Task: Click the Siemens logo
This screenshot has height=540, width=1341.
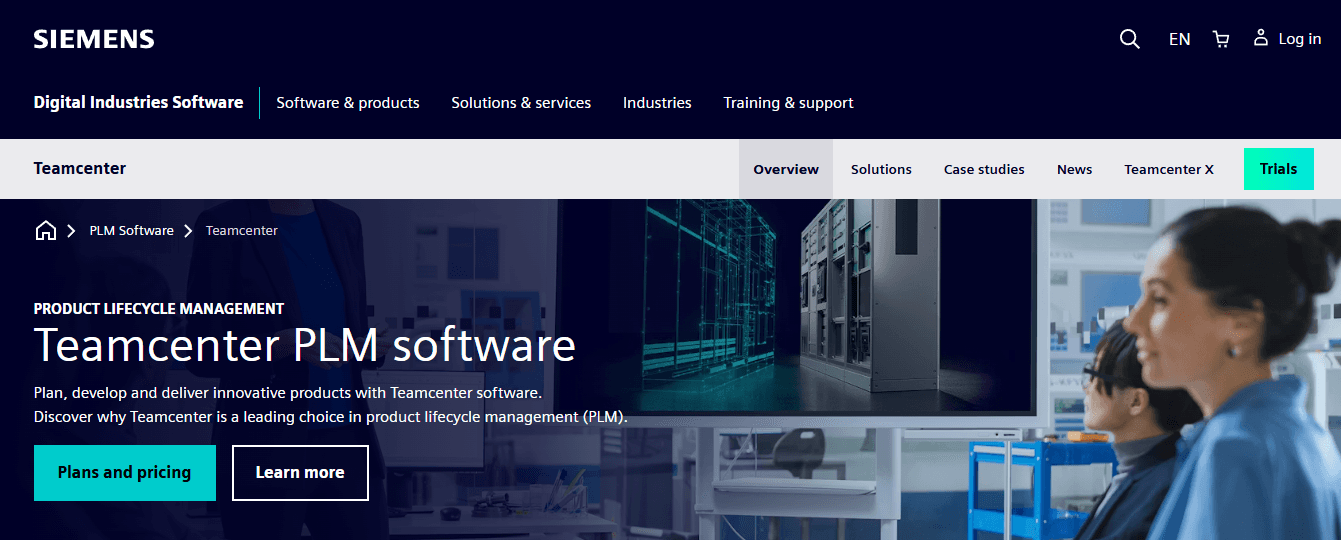Action: [x=94, y=39]
